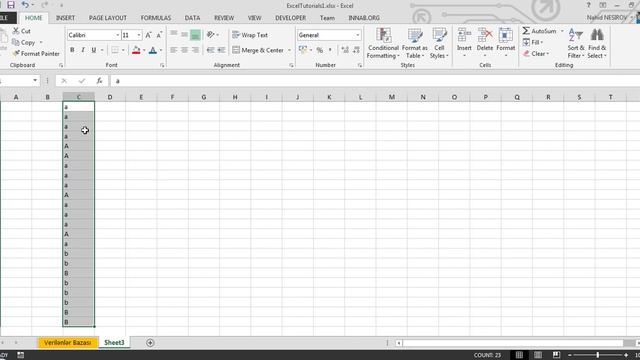640x360 pixels.
Task: Expand the Name Box dropdown arrow
Action: point(35,80)
